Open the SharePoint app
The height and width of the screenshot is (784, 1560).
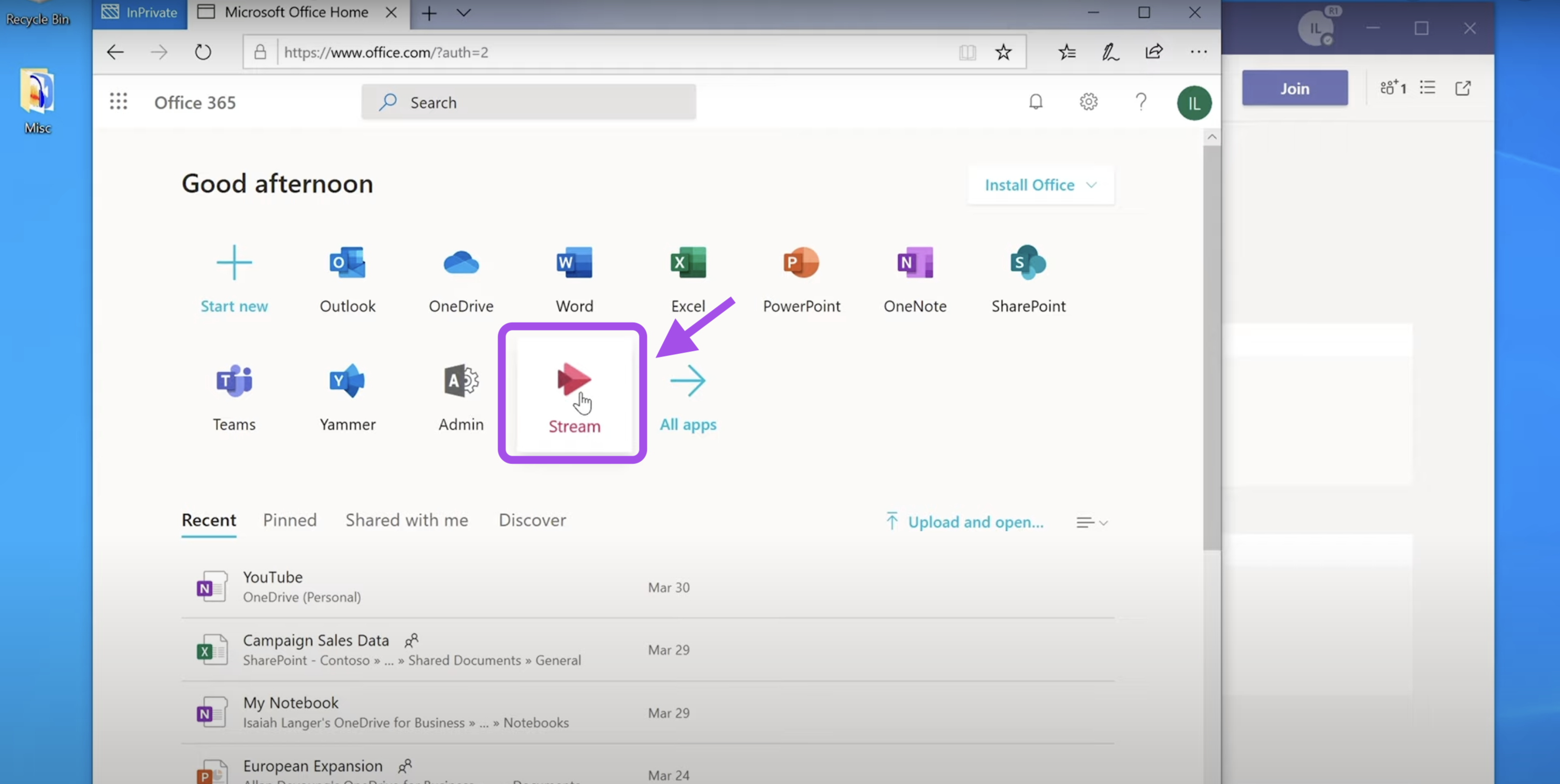coord(1028,279)
